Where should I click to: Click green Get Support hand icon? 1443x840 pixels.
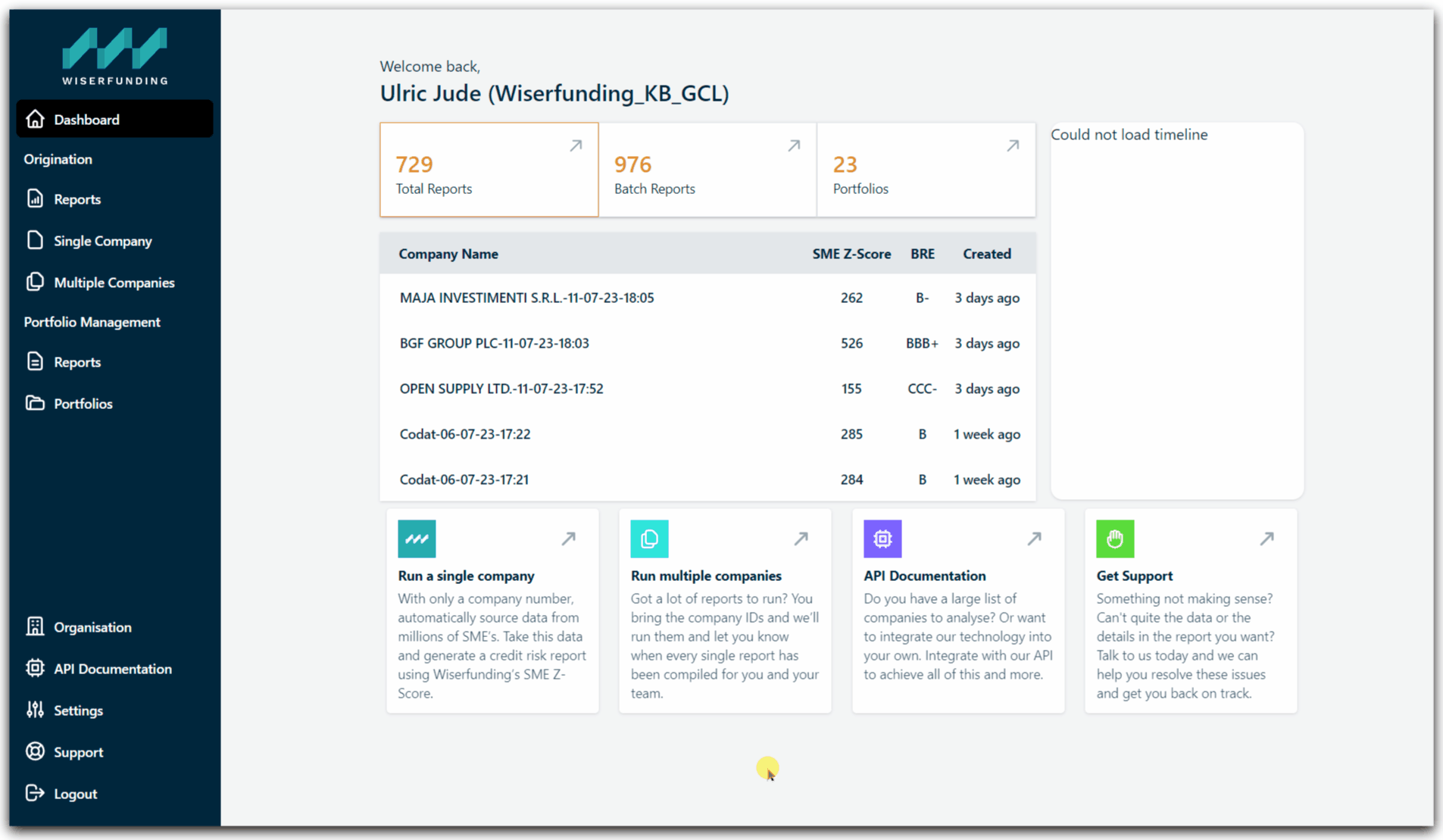click(x=1115, y=539)
